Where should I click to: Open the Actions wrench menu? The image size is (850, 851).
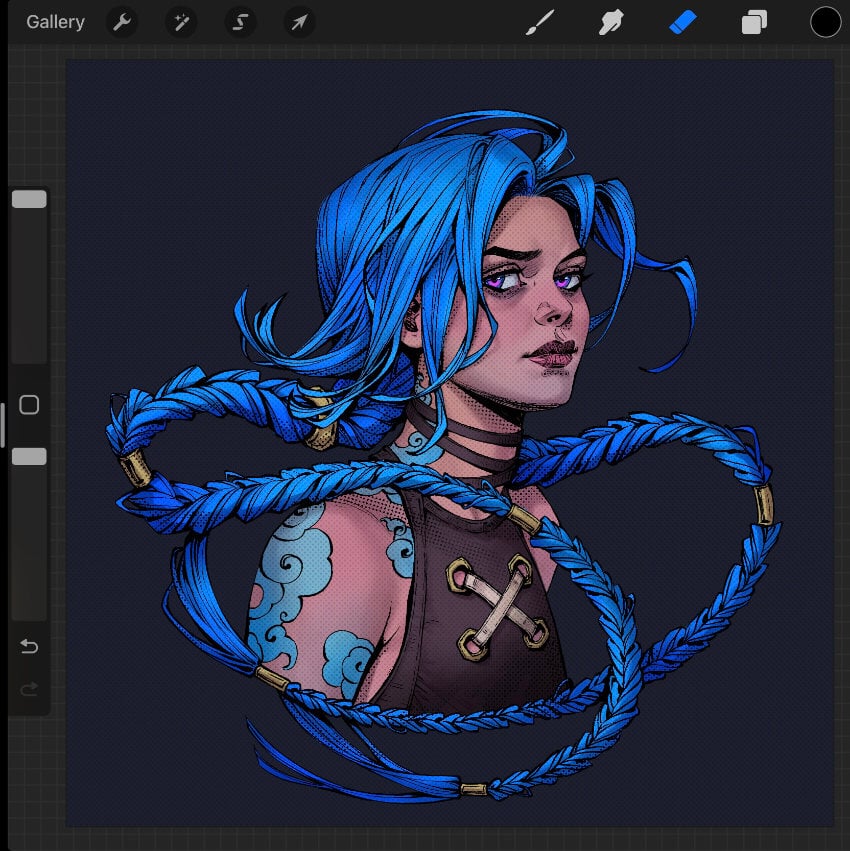[x=122, y=22]
